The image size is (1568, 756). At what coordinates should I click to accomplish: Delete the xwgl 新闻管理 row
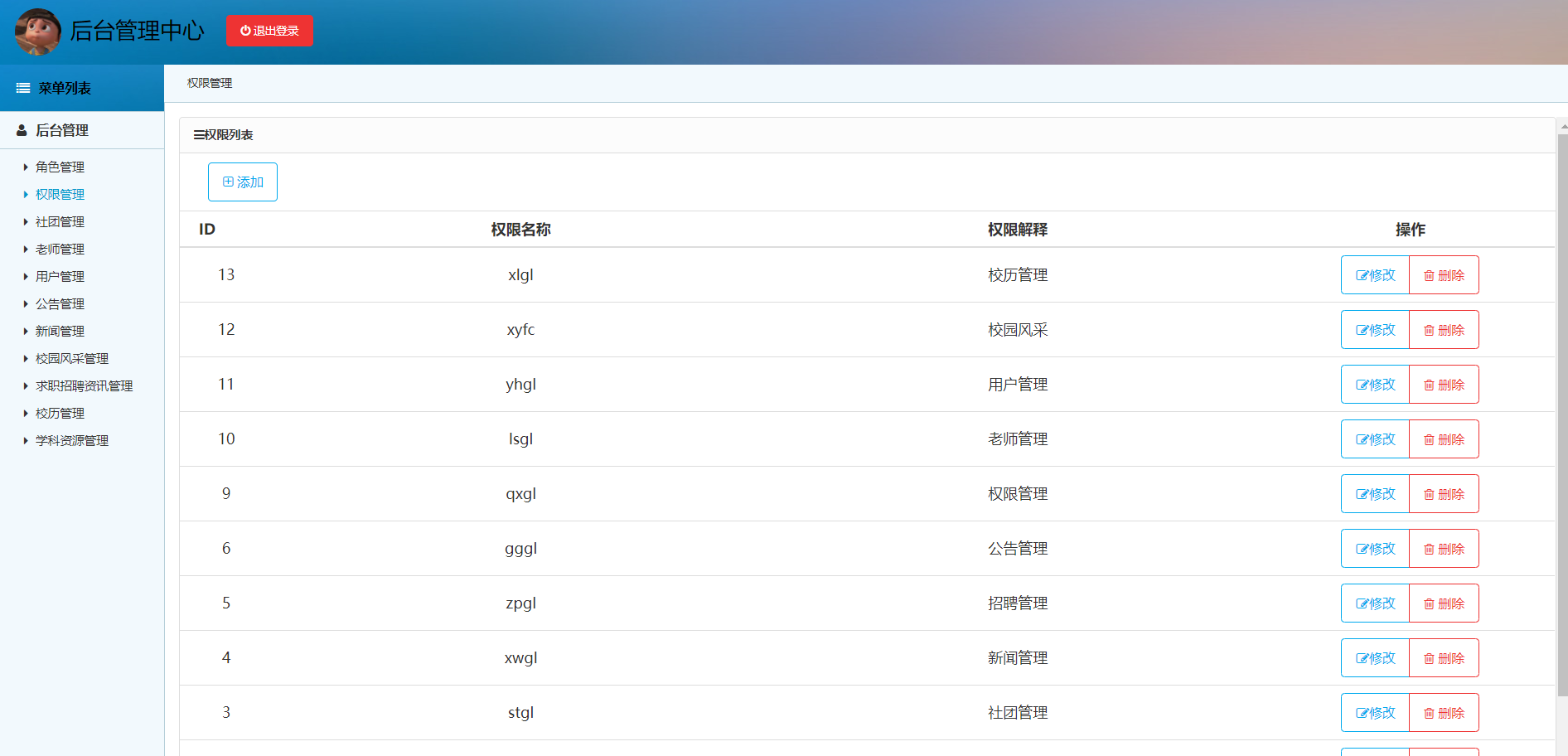point(1444,657)
